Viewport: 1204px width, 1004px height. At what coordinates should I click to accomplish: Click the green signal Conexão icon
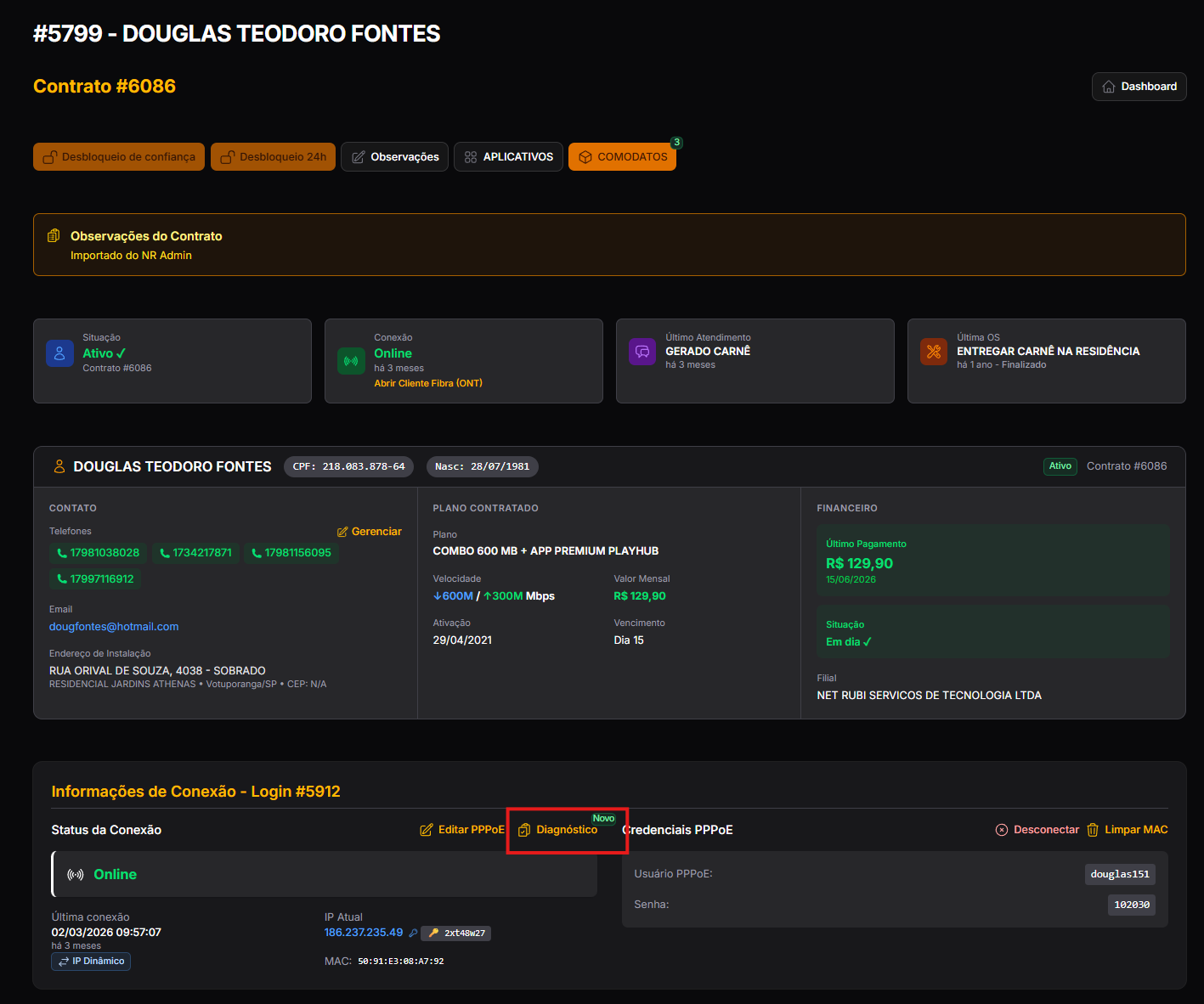[351, 361]
